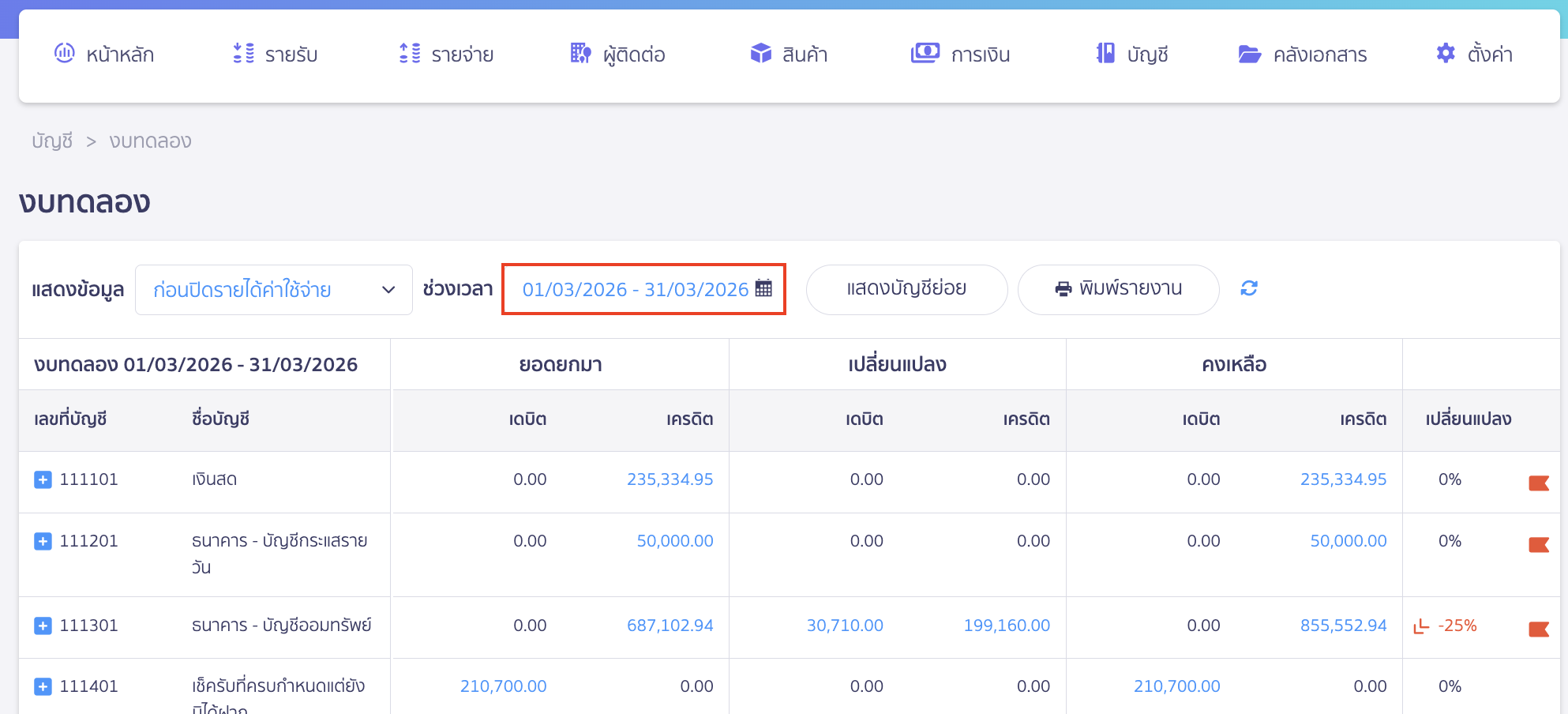Open the การเงิน finance menu
The height and width of the screenshot is (714, 1568).
961,54
